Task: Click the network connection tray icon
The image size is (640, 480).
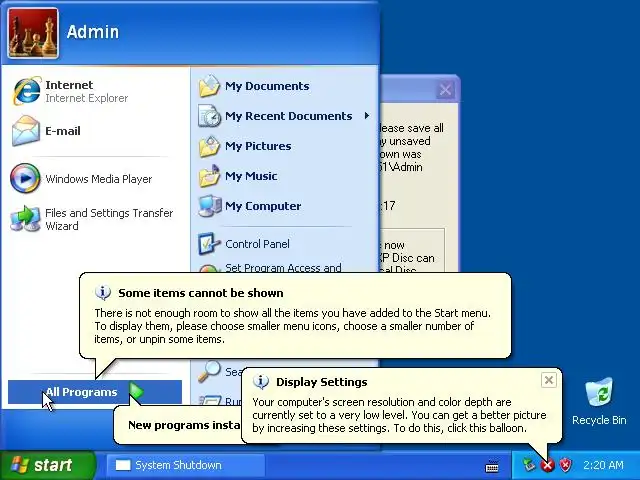Action: point(529,464)
